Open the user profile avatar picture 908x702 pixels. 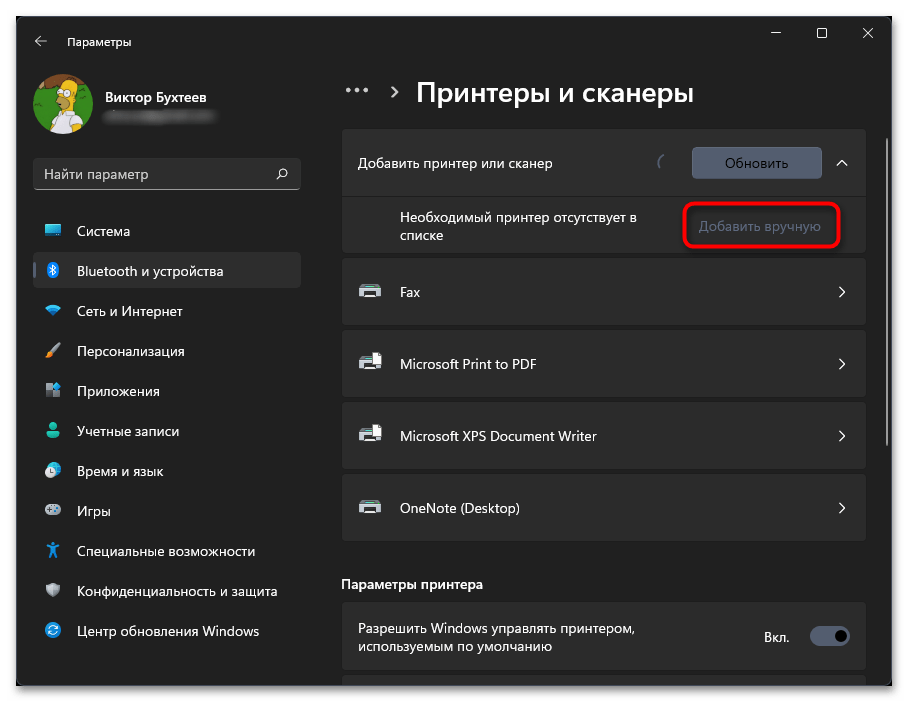point(63,104)
